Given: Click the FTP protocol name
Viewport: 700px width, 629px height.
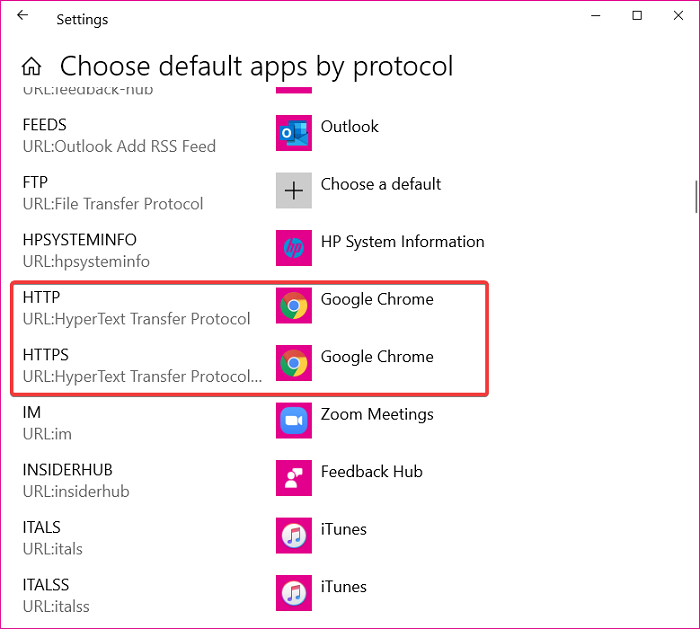Looking at the screenshot, I should point(35,183).
